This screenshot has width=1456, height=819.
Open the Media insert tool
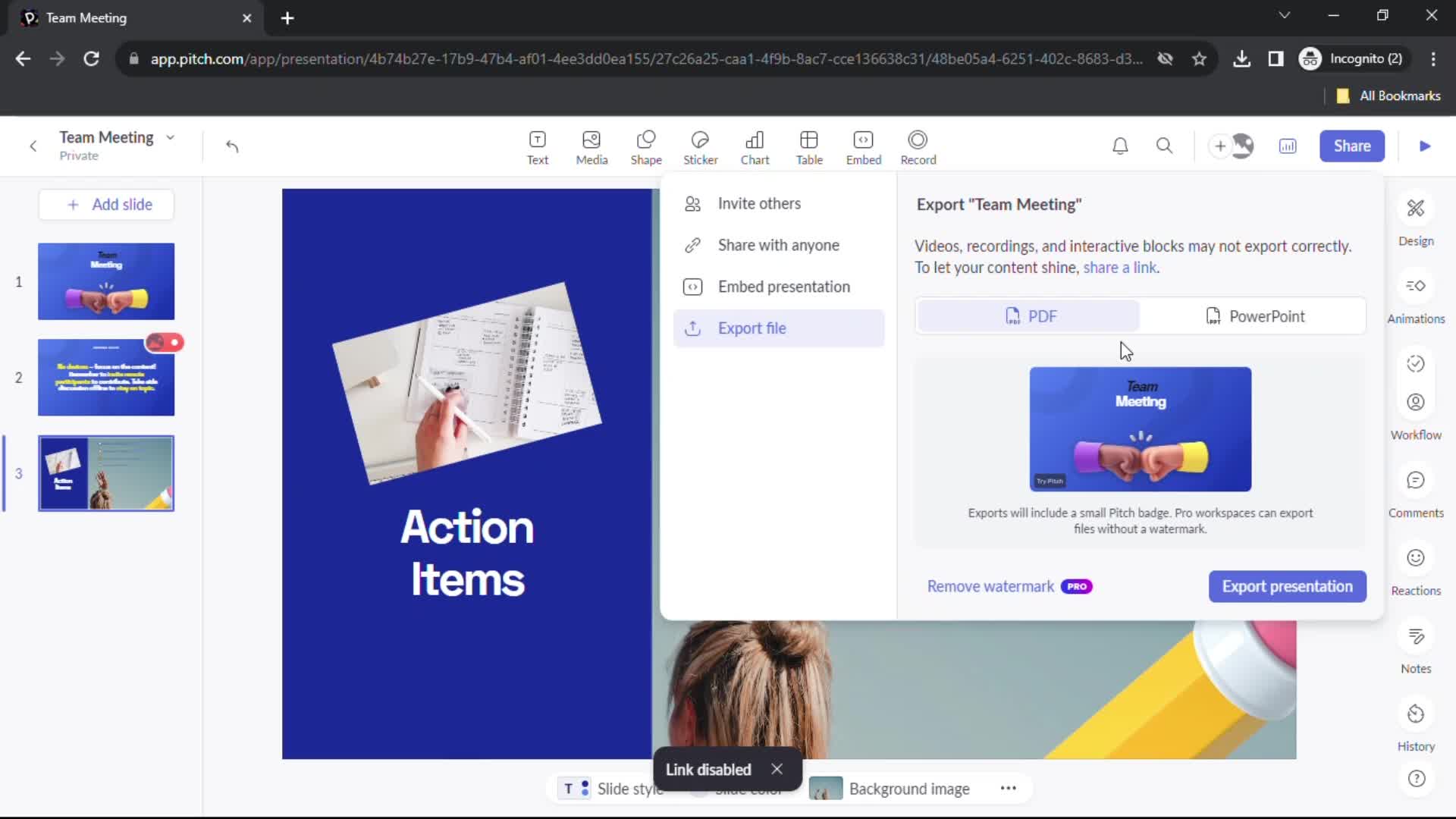tap(591, 145)
